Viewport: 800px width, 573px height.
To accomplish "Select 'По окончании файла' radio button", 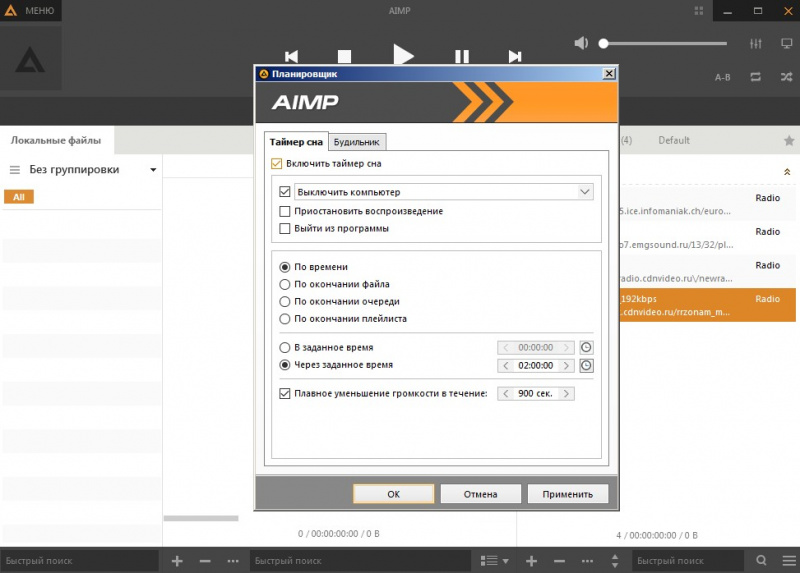I will point(285,284).
